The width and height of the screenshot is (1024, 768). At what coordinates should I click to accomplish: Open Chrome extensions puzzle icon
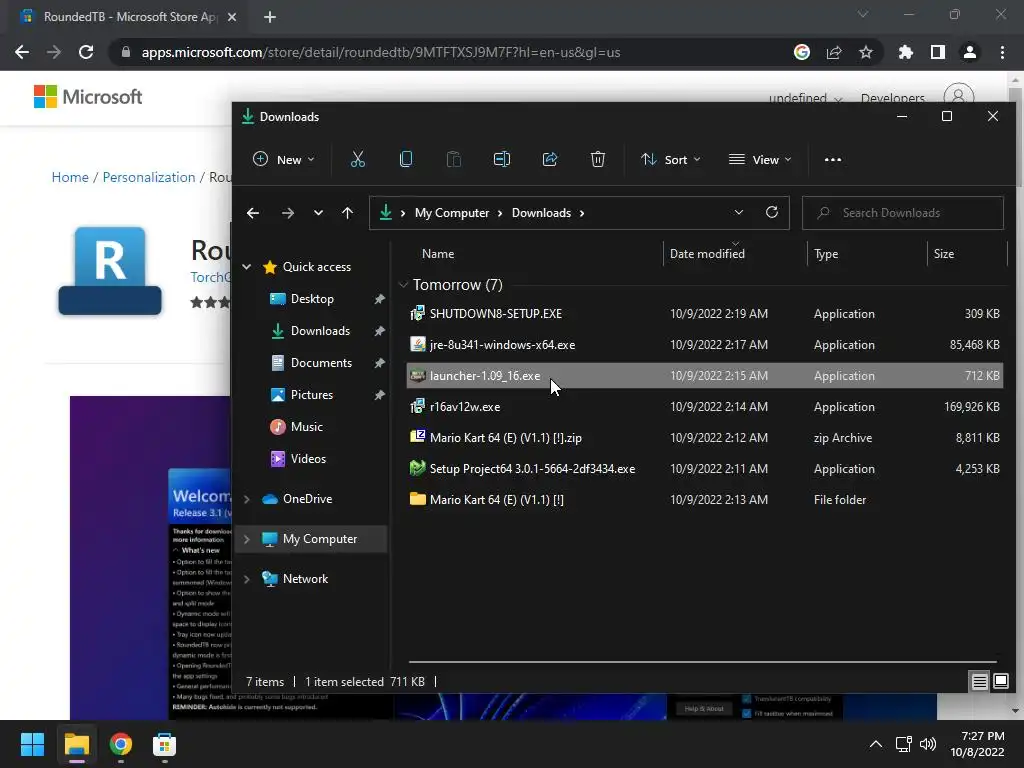pyautogui.click(x=906, y=52)
